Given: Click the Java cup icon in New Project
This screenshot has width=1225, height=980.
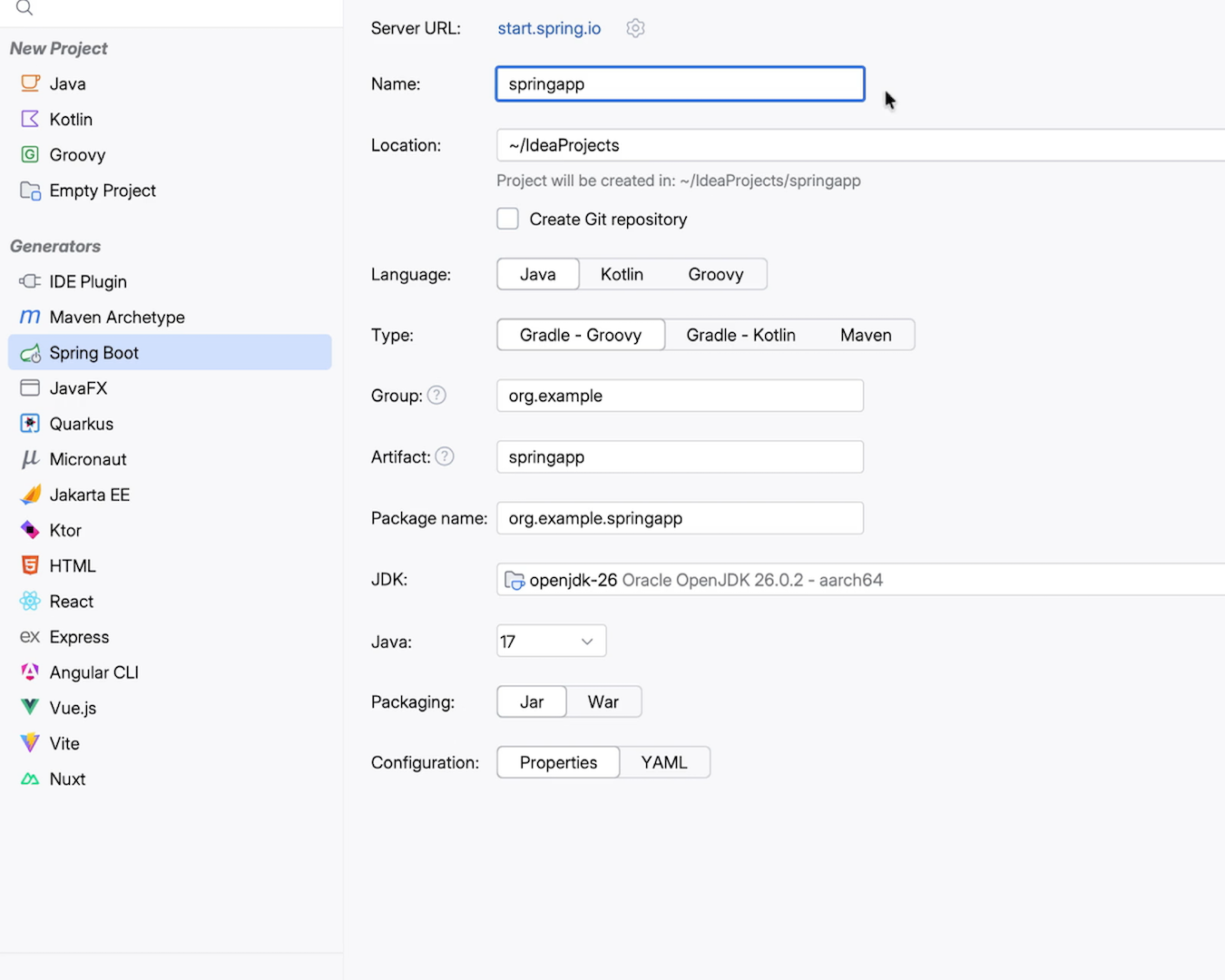Looking at the screenshot, I should pyautogui.click(x=30, y=83).
